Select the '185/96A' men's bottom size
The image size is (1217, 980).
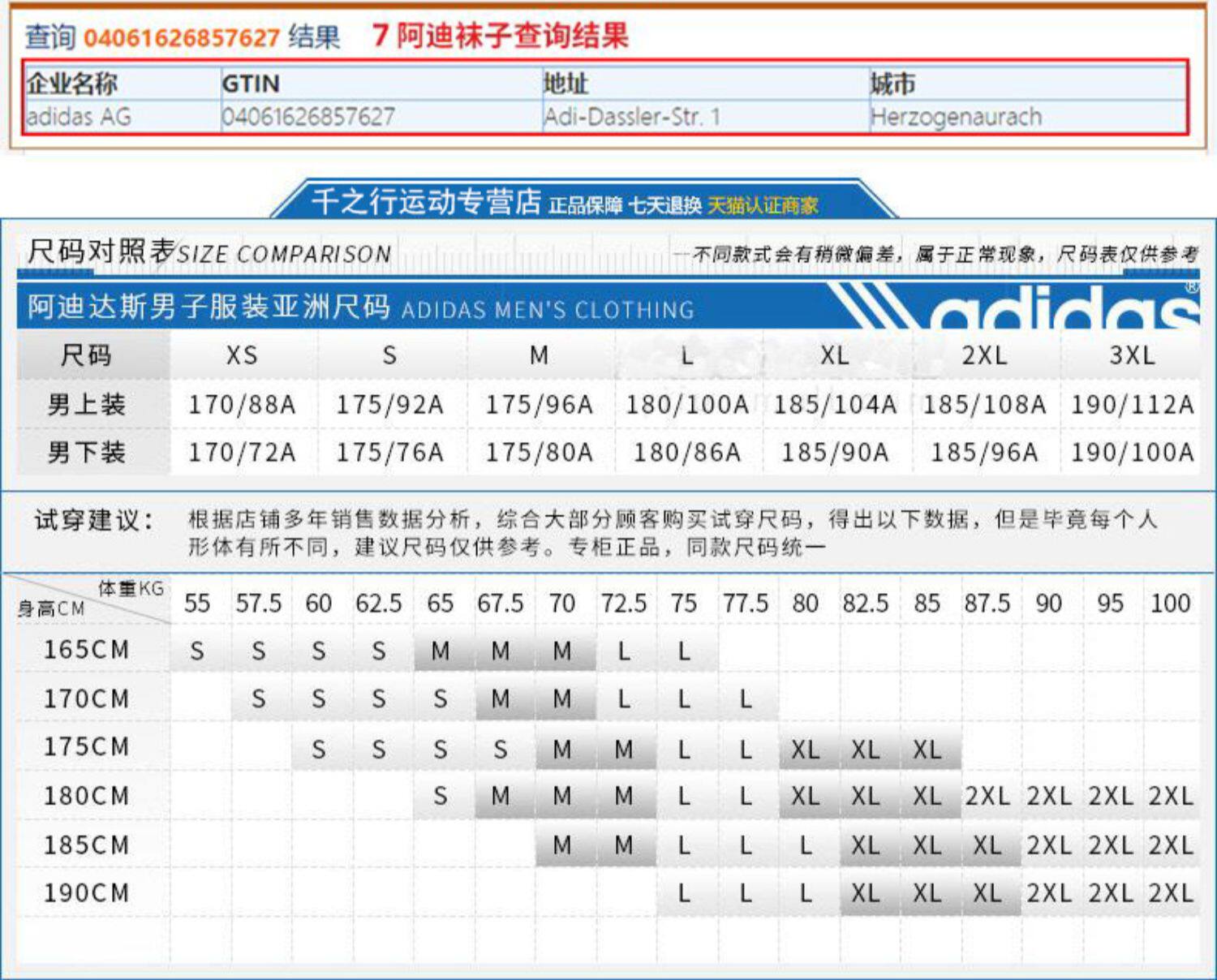[984, 452]
